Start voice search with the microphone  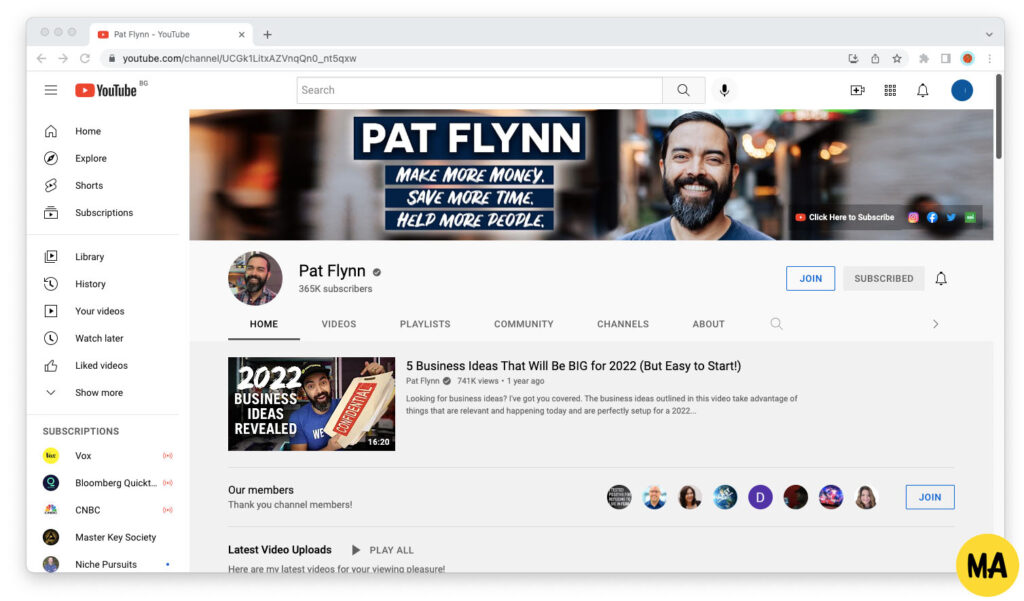724,90
